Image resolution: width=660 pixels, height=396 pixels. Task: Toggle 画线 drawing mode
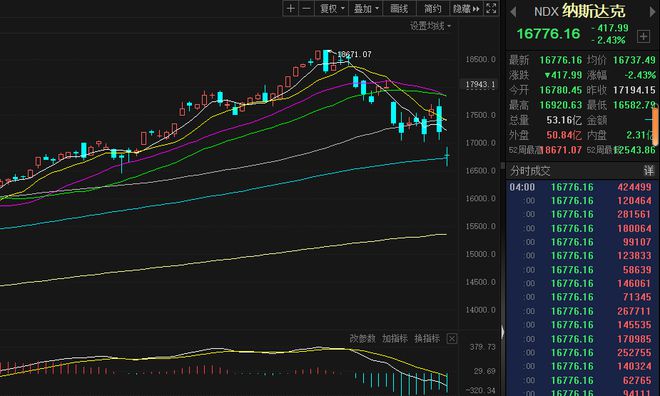pyautogui.click(x=399, y=8)
